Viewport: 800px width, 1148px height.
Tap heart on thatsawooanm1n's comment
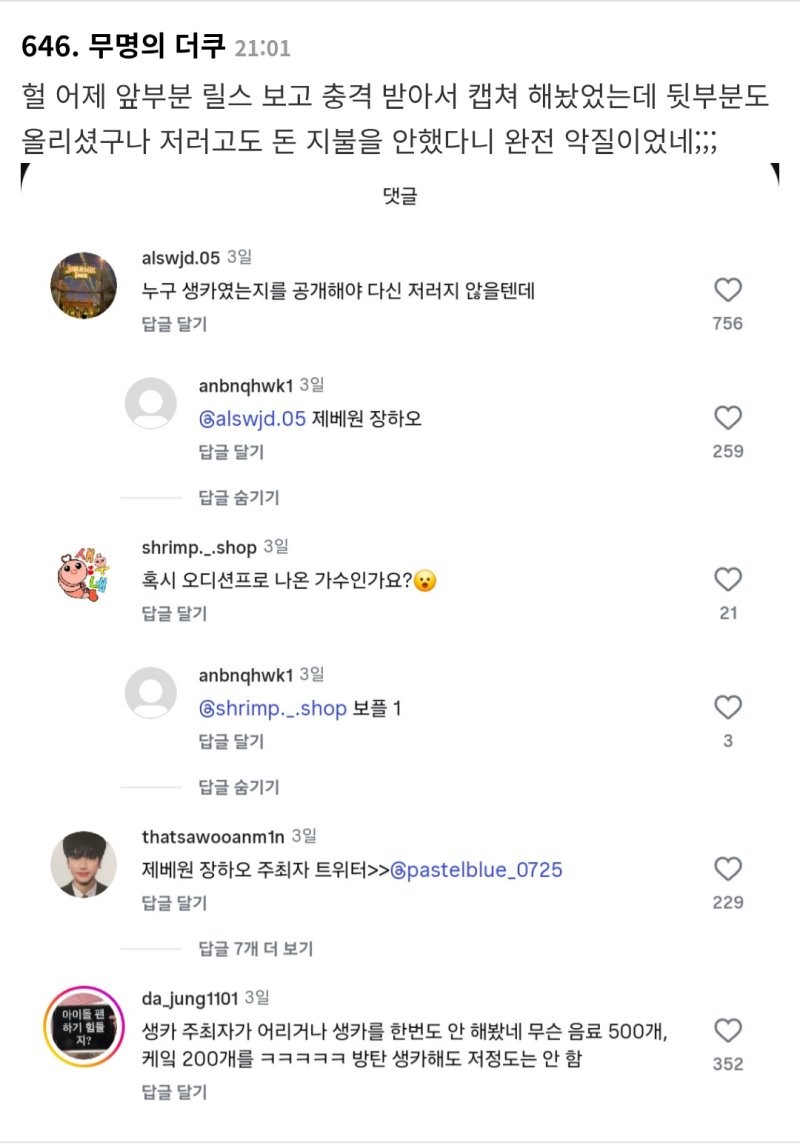coord(728,869)
